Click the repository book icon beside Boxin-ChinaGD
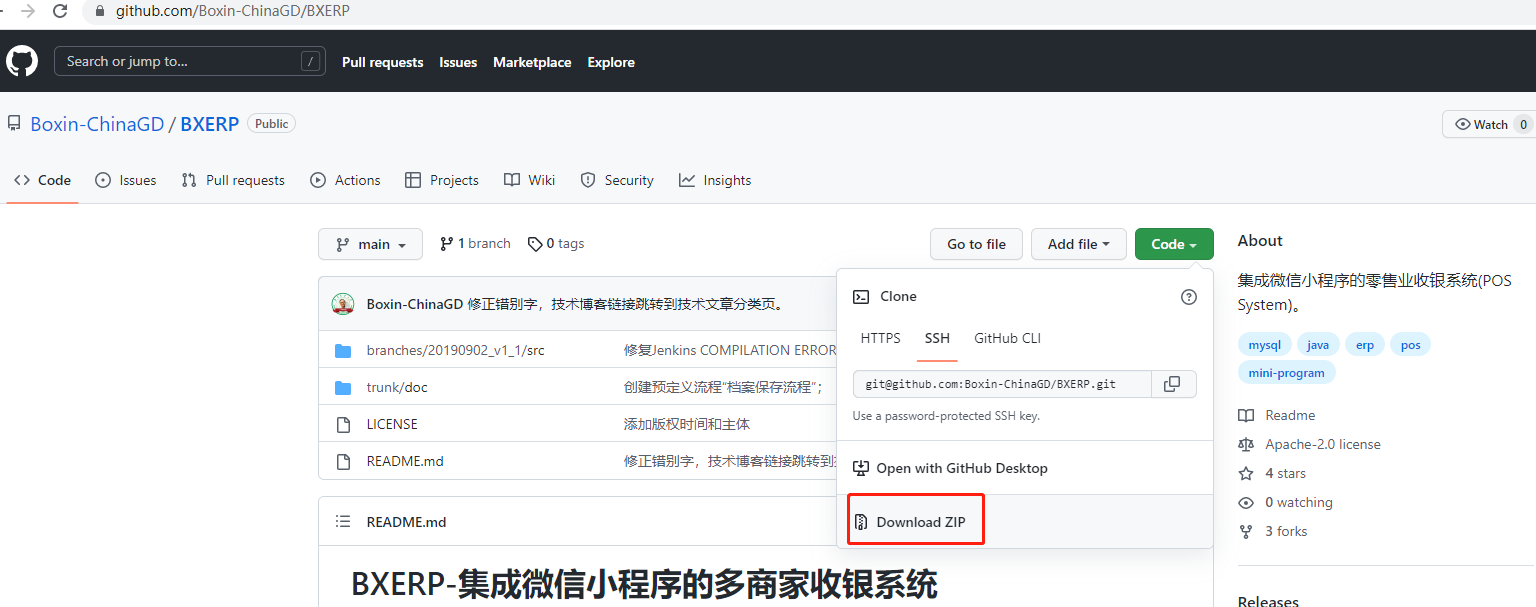1536x607 pixels. [14, 124]
